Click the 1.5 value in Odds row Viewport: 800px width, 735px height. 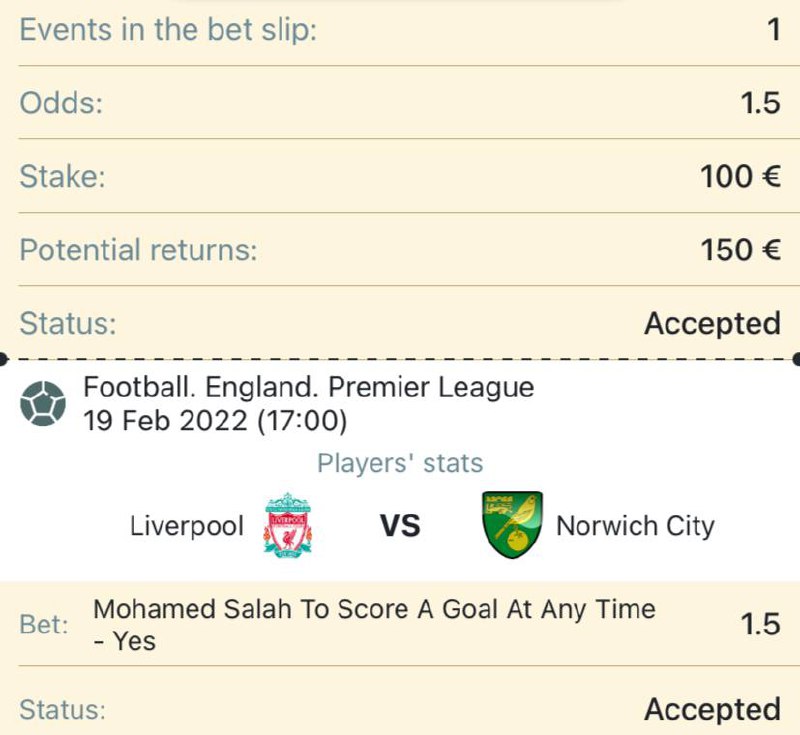760,103
